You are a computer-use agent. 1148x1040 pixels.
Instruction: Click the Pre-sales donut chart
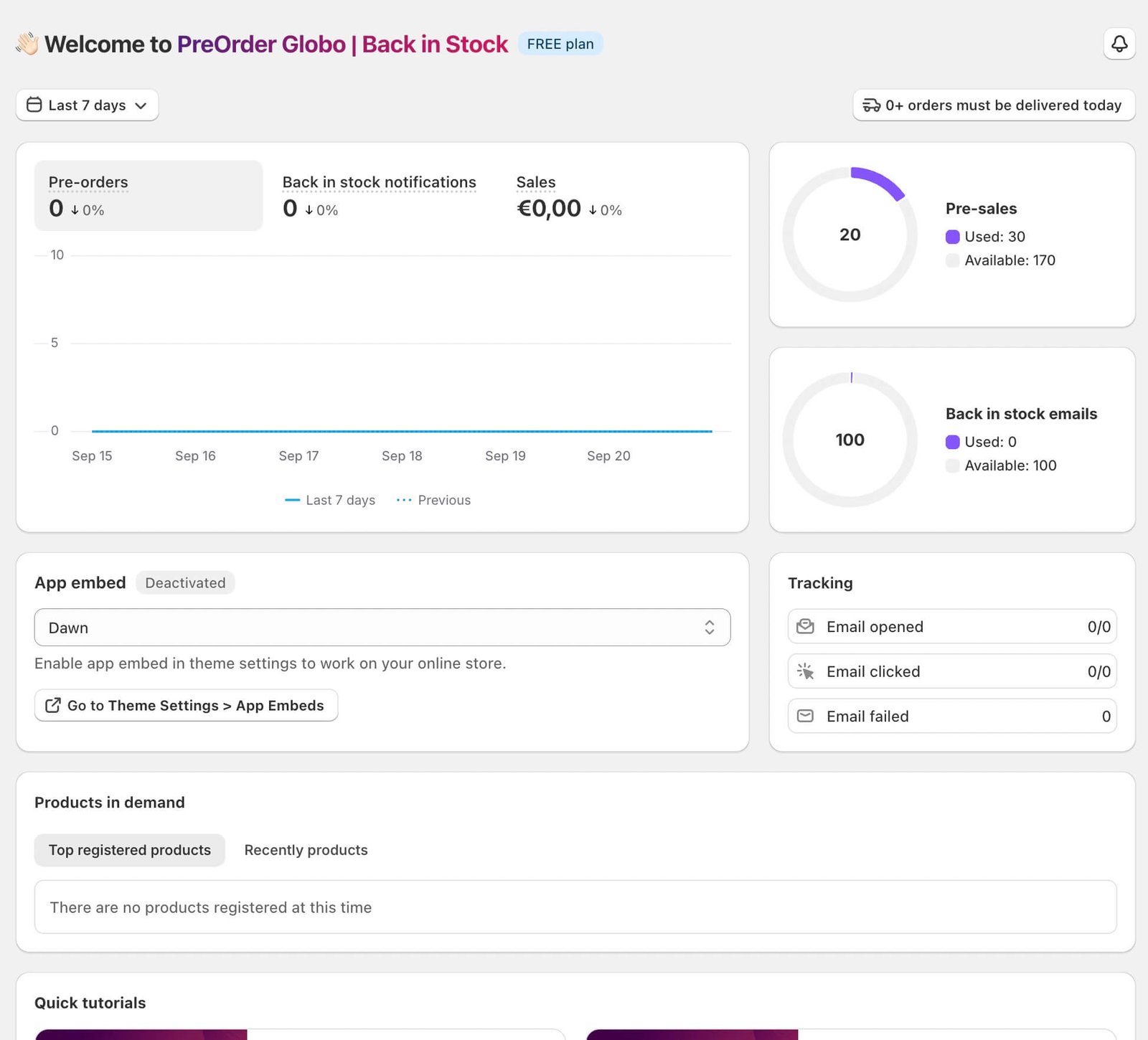click(x=850, y=235)
